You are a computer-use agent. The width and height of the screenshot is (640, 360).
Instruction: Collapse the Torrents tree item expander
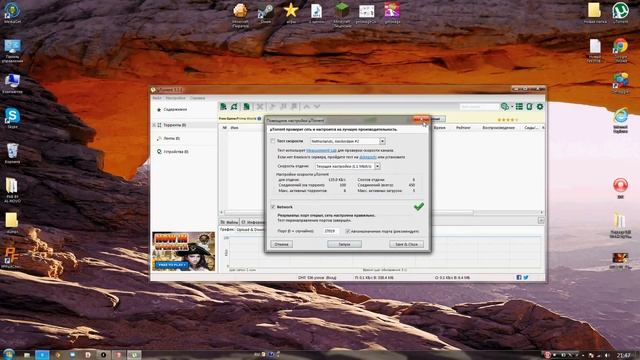[x=154, y=125]
